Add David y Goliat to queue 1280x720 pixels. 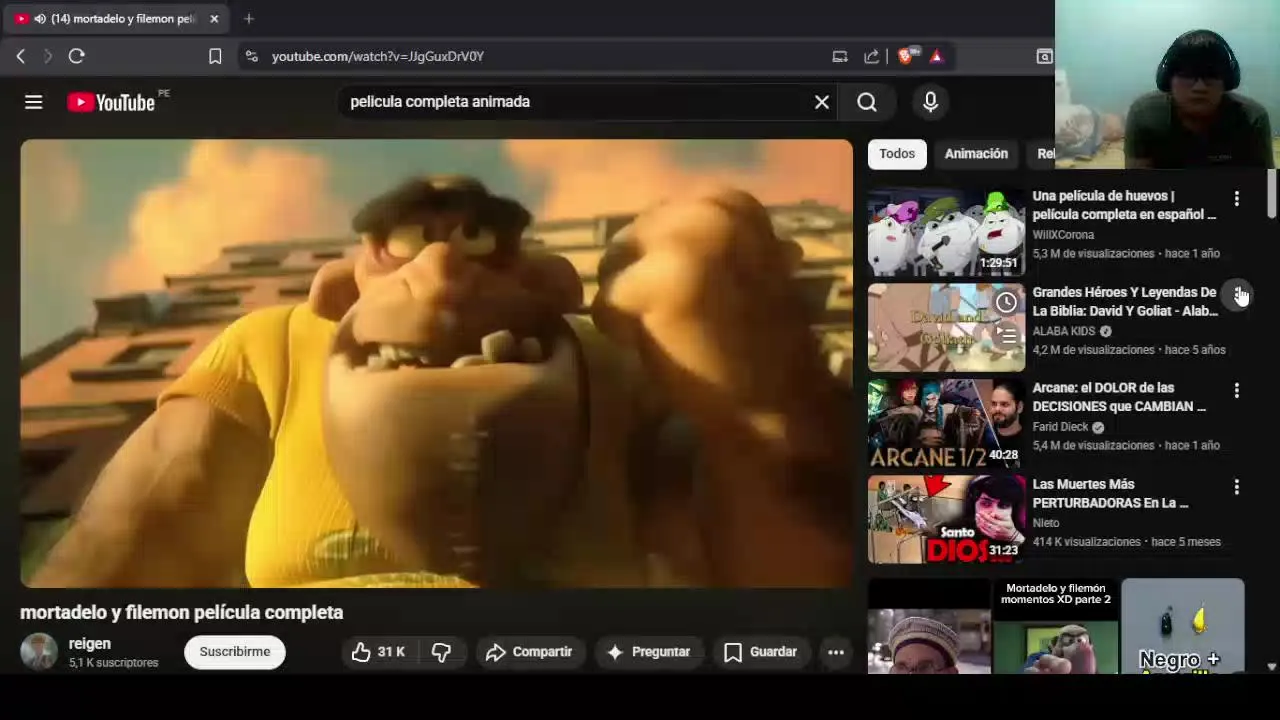(1007, 336)
